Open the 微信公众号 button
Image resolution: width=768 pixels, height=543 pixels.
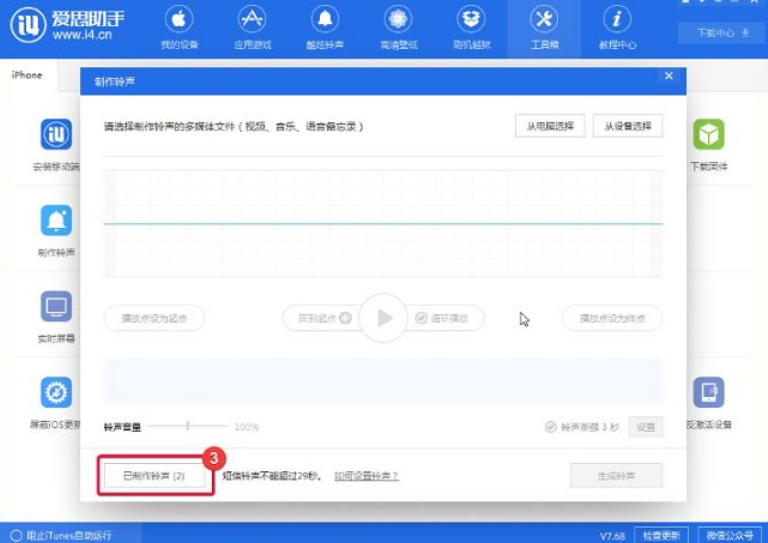[729, 536]
